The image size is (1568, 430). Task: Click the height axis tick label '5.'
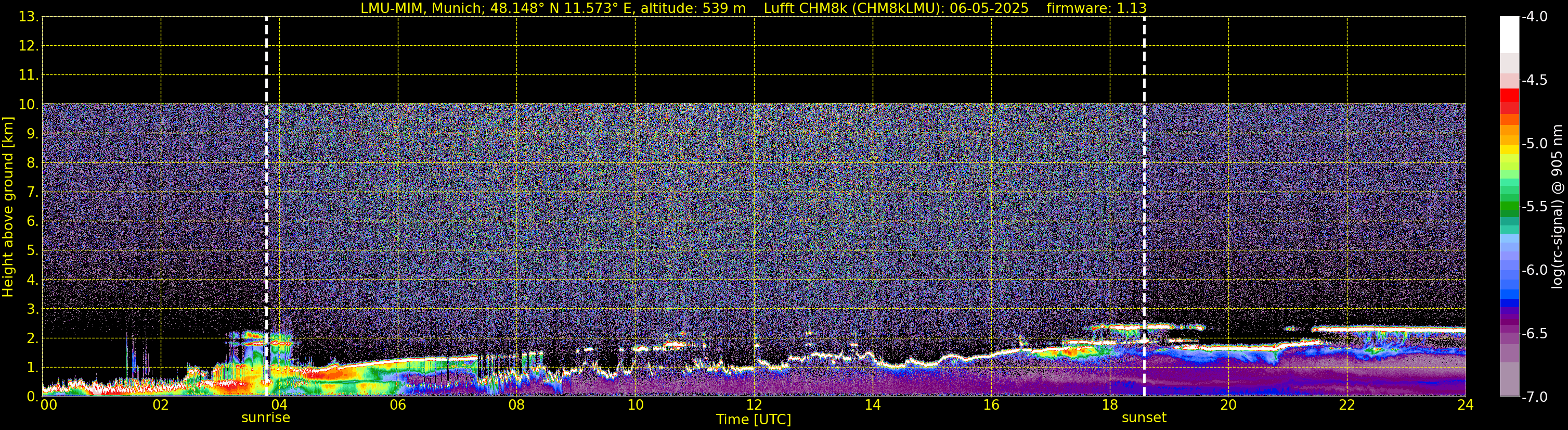(x=32, y=251)
